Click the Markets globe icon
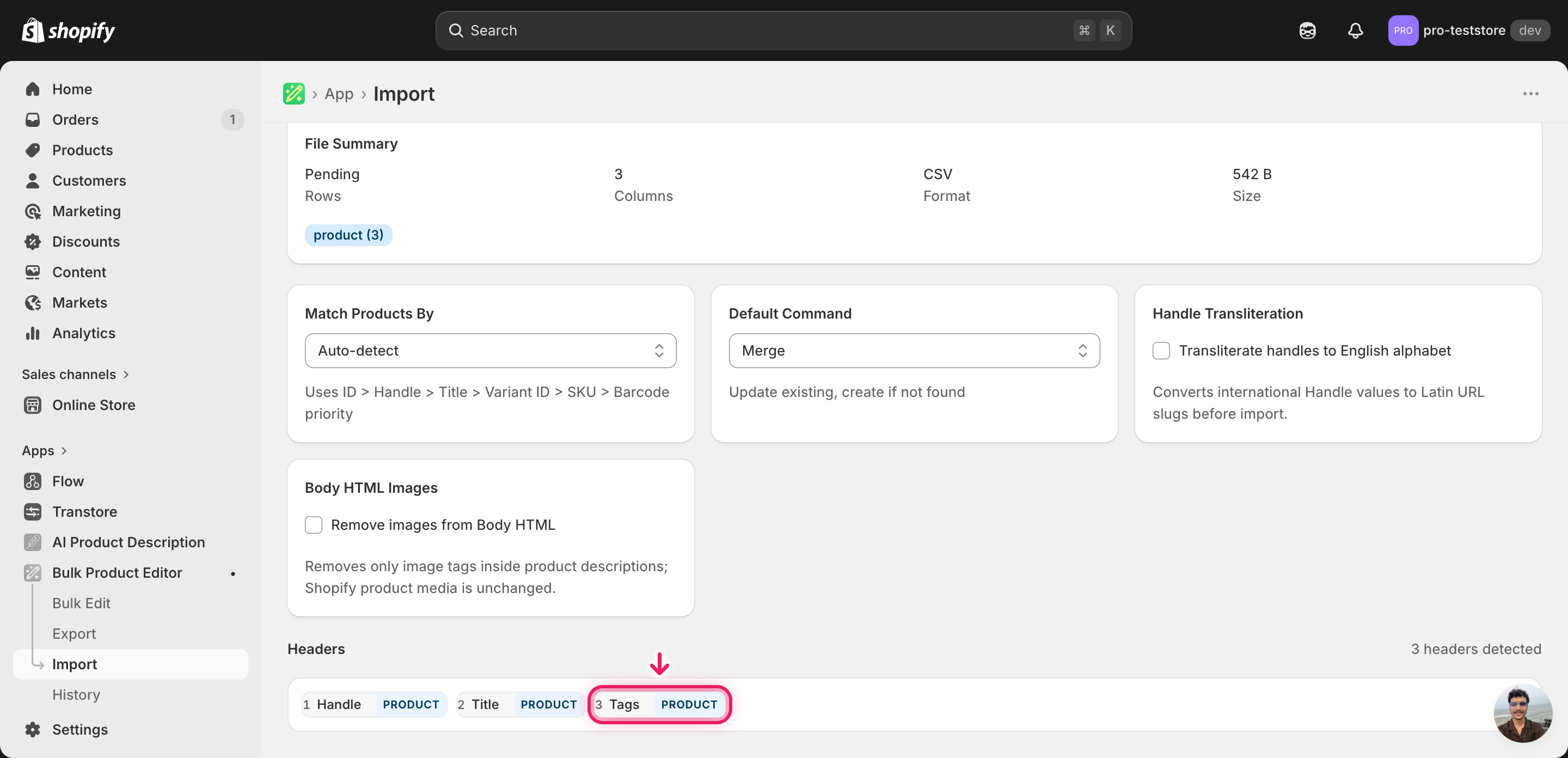This screenshot has height=758, width=1568. (x=33, y=302)
